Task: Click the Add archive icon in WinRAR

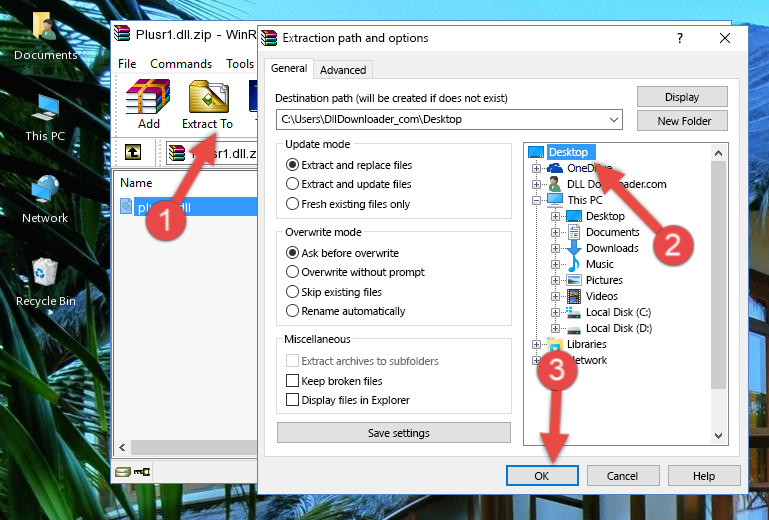Action: point(148,96)
